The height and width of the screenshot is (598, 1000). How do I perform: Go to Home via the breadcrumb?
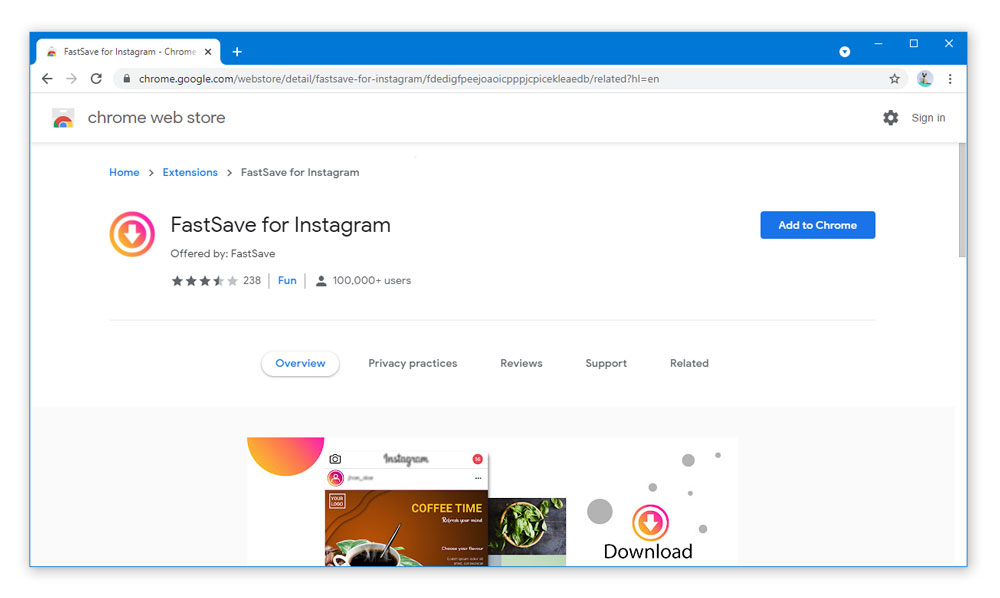point(124,172)
